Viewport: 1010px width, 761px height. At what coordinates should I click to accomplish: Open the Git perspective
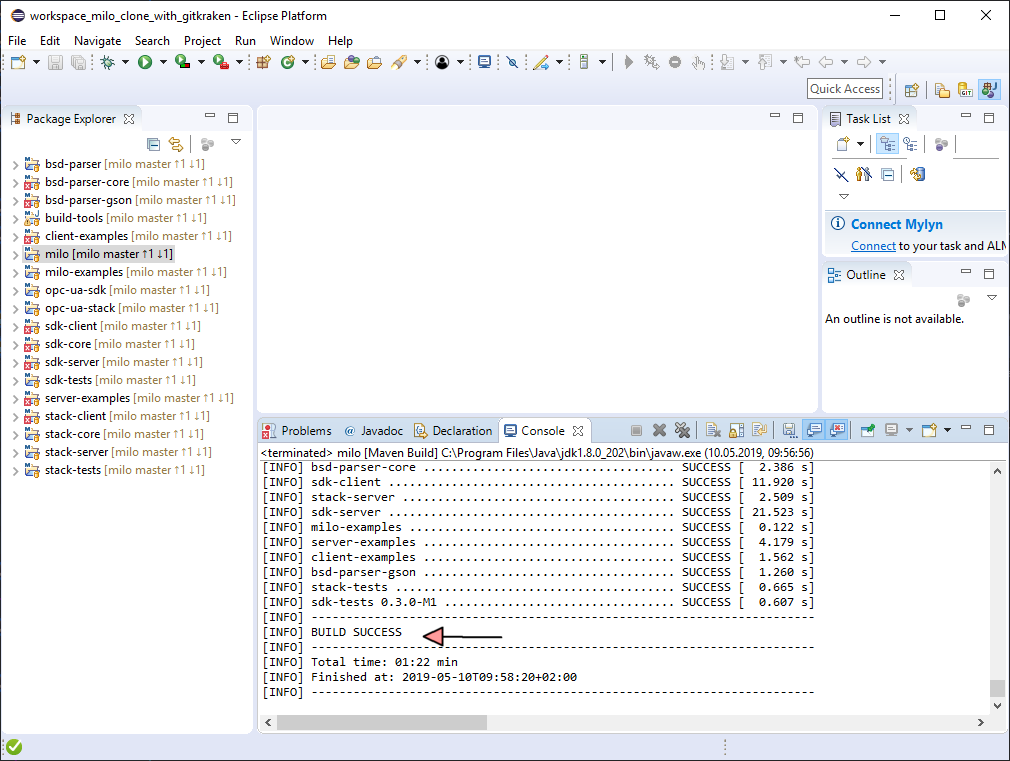coord(965,90)
